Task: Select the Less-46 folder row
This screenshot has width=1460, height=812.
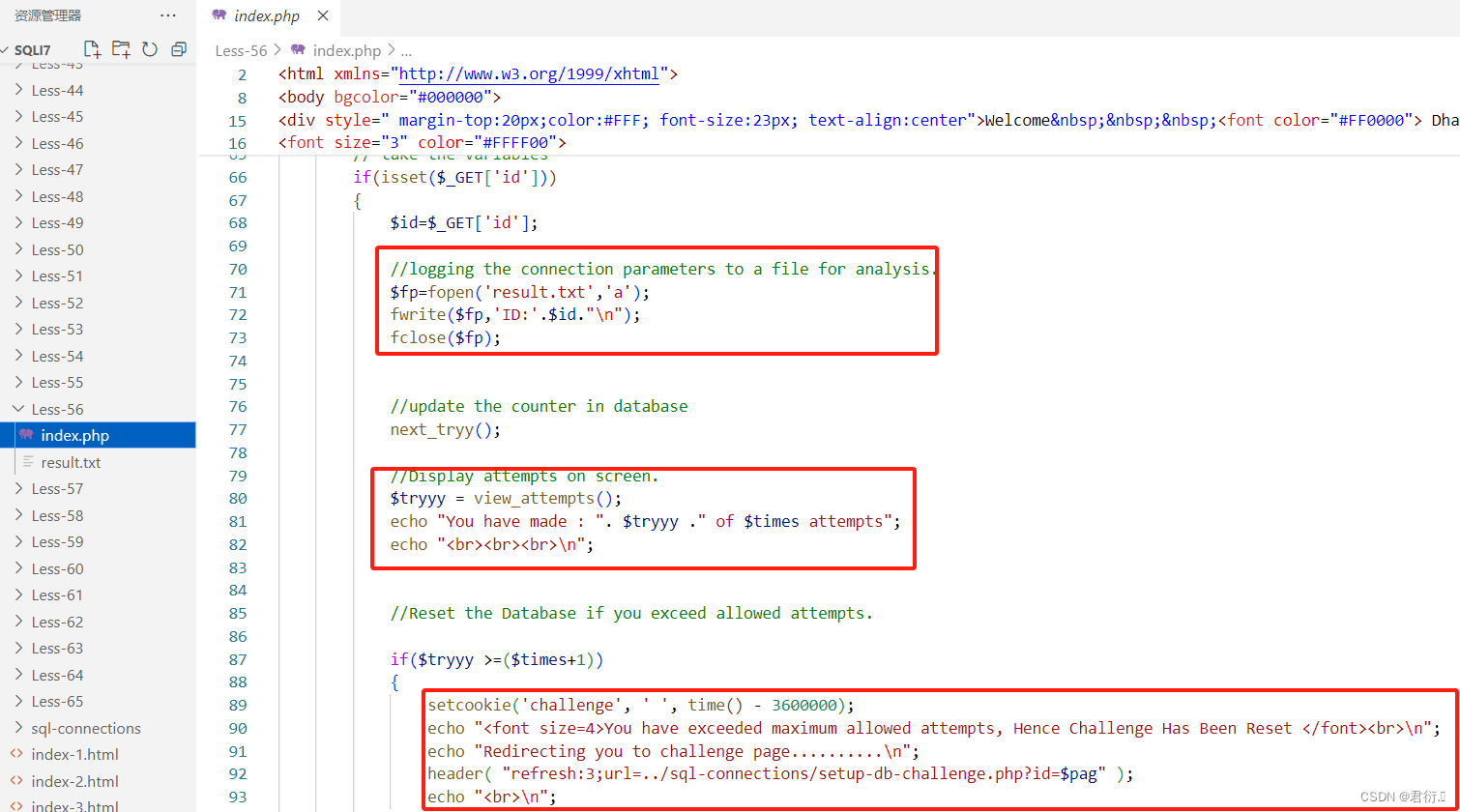Action: [98, 143]
